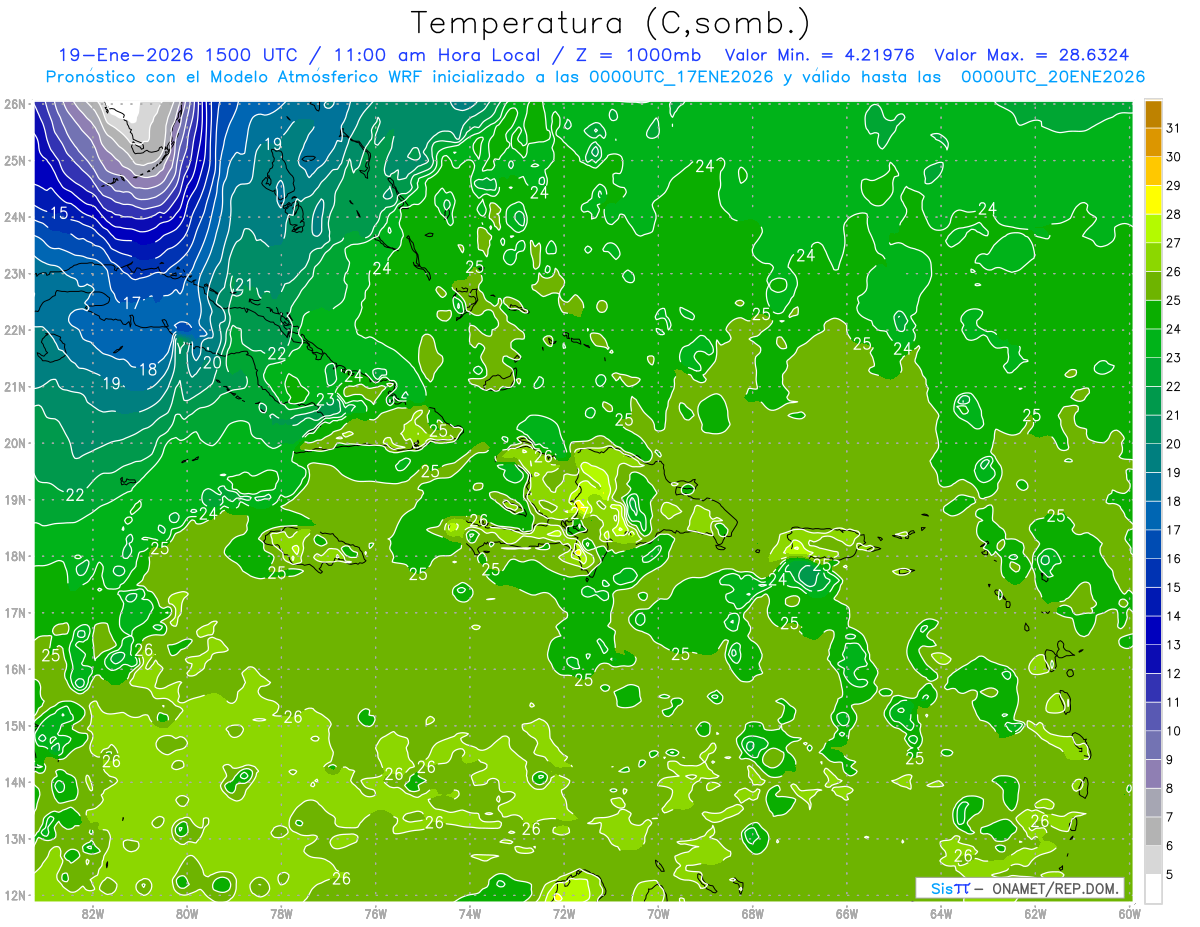This screenshot has width=1200, height=927.
Task: Click the "Valor Min. = 4.21976" readout
Action: pos(820,55)
